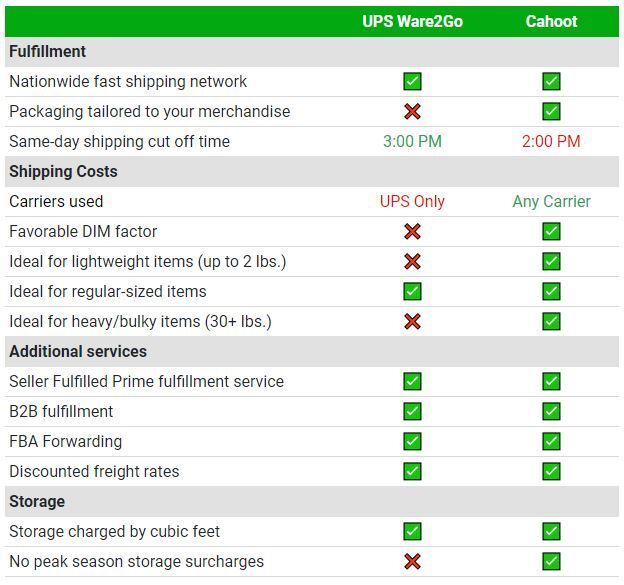Select the UPS Ware2Go column header
The image size is (624, 585).
[x=412, y=21]
